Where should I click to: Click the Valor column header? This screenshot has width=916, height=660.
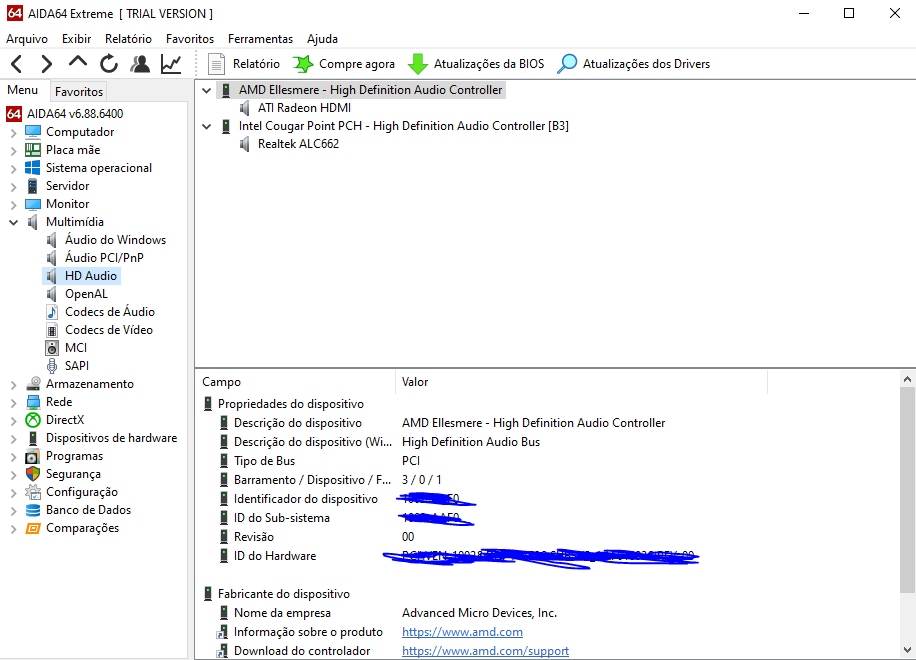tap(581, 382)
